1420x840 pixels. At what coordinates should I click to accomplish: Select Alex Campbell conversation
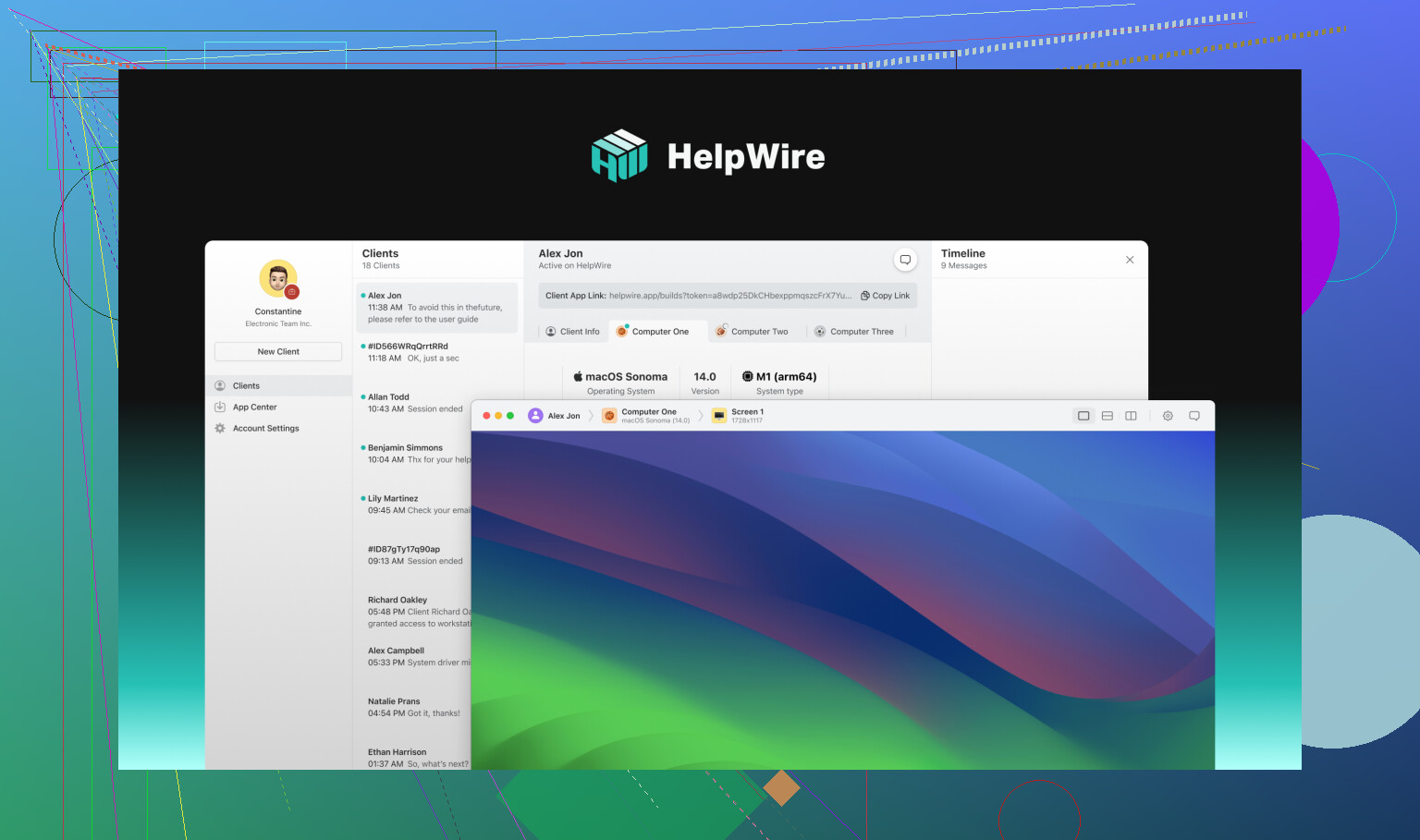pos(414,657)
